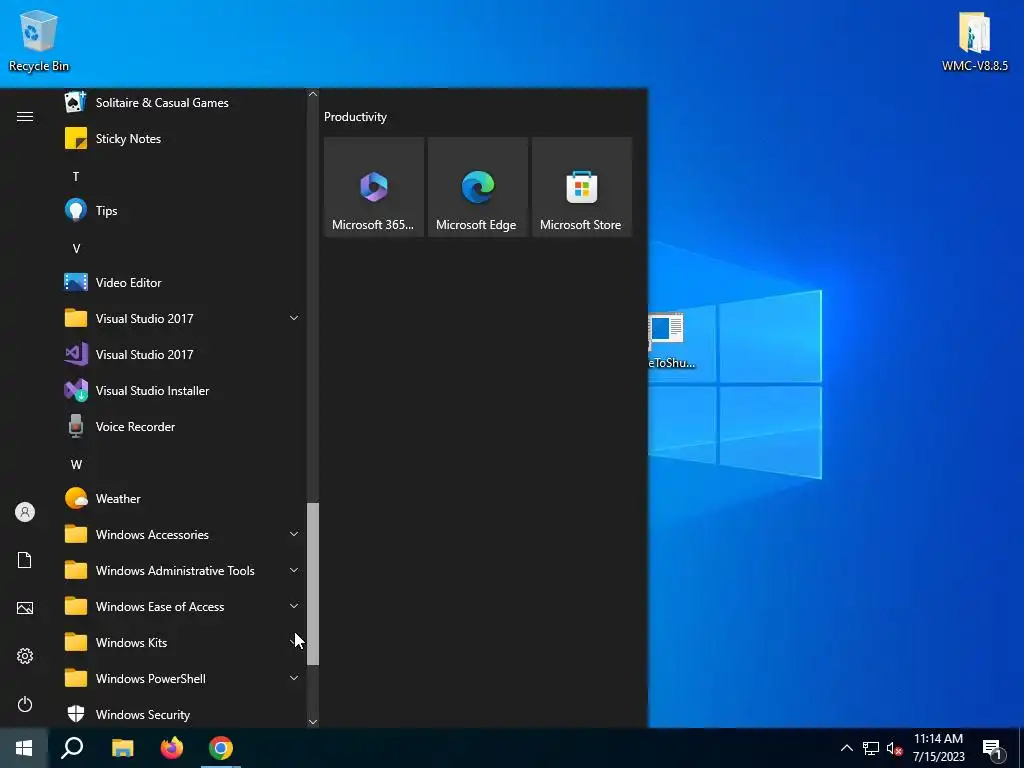Viewport: 1024px width, 768px height.
Task: Open taskbar Search magnifier
Action: tap(72, 748)
